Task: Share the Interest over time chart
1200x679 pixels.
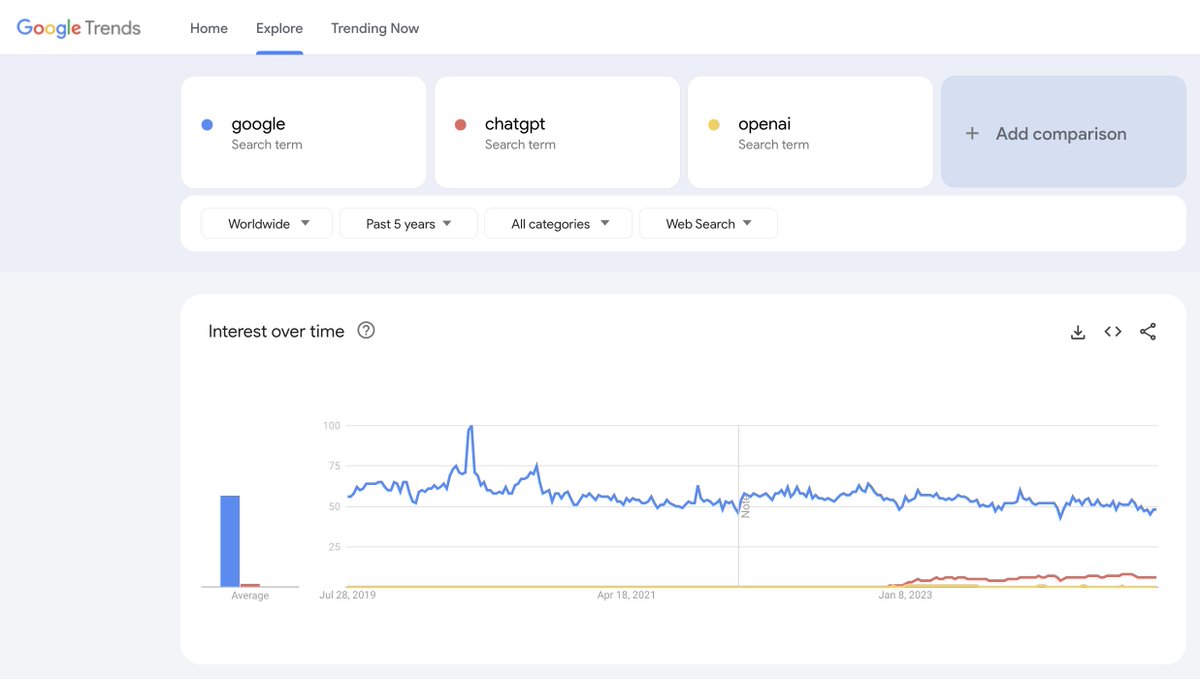Action: coord(1148,331)
